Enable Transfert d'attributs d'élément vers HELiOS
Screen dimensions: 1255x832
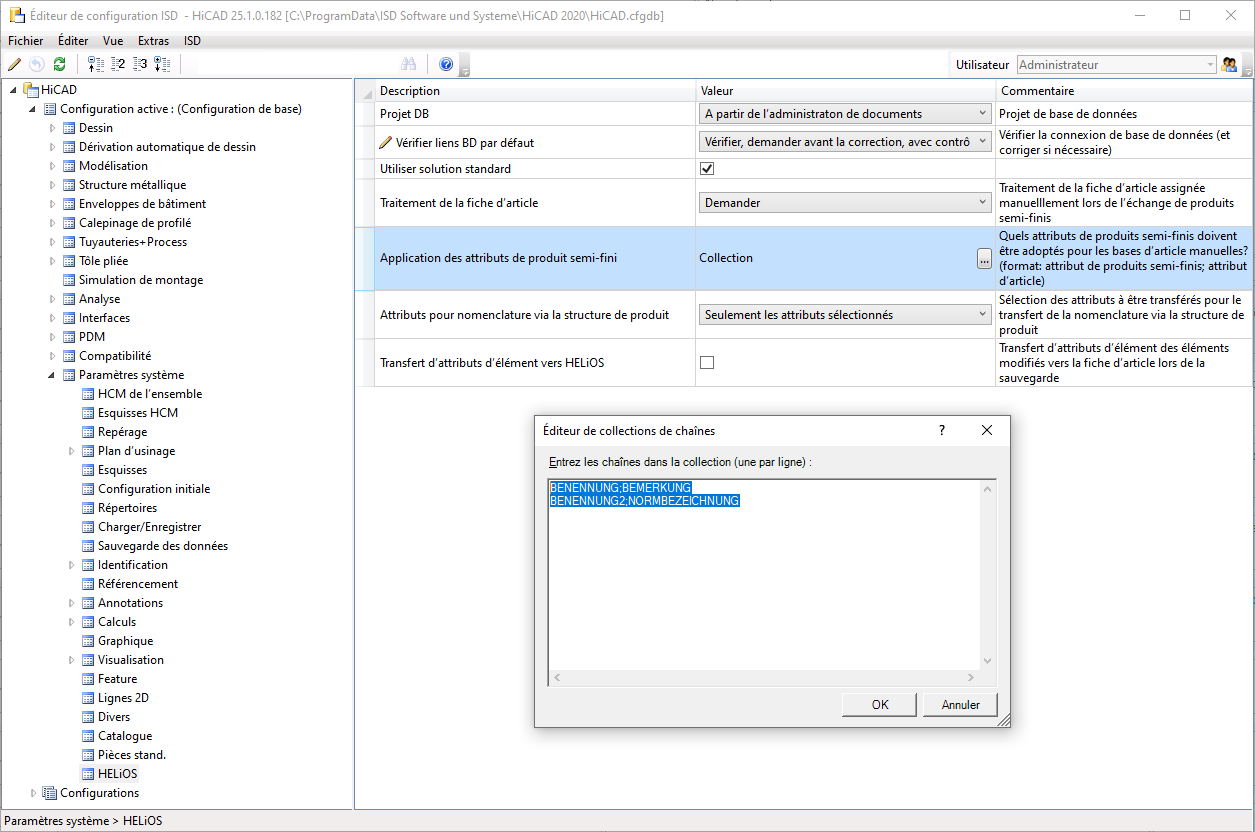tap(707, 362)
